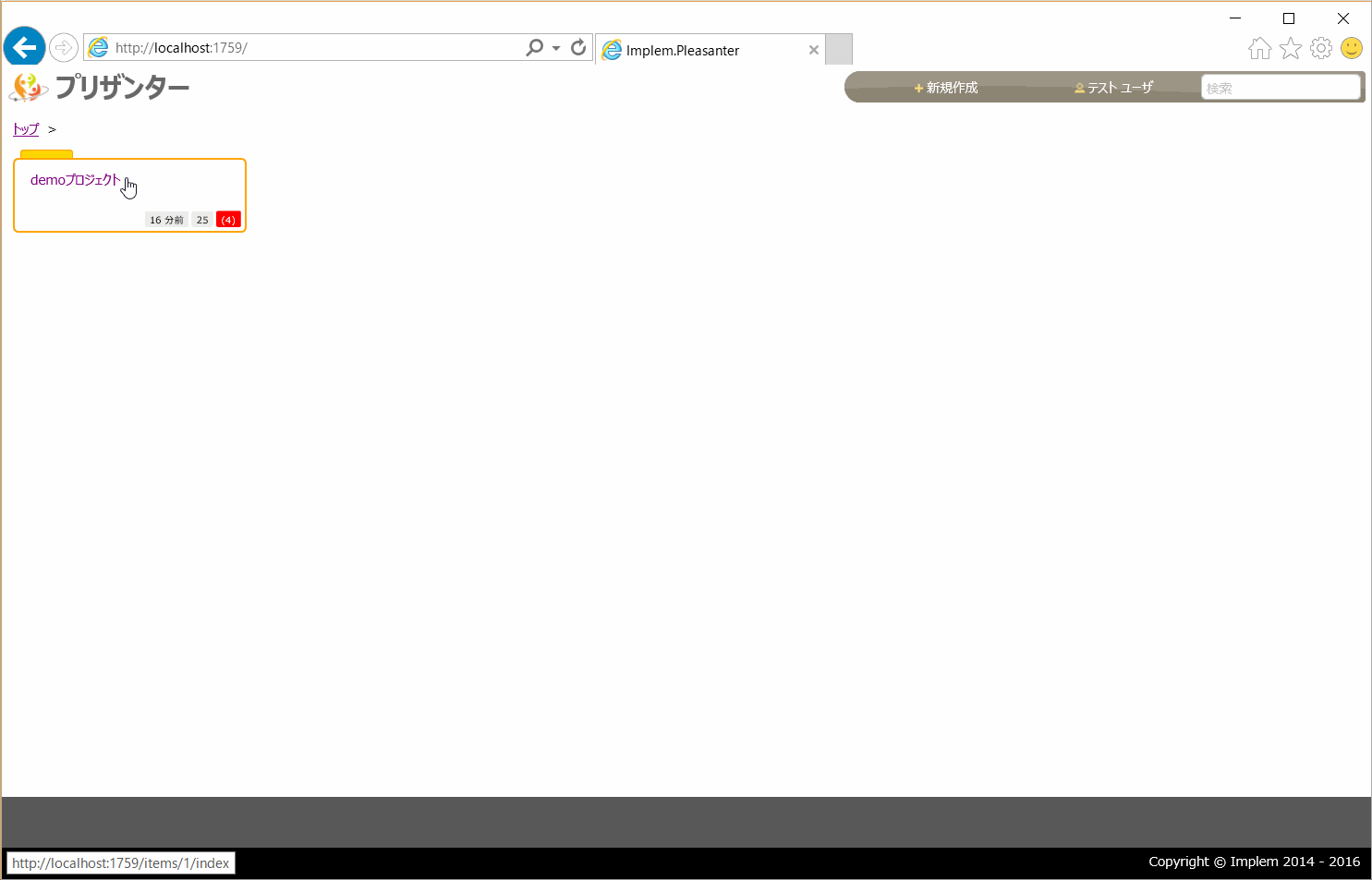Click the Copyright © Implem 2014 - 2016 text
This screenshot has height=880, width=1372.
1254,862
